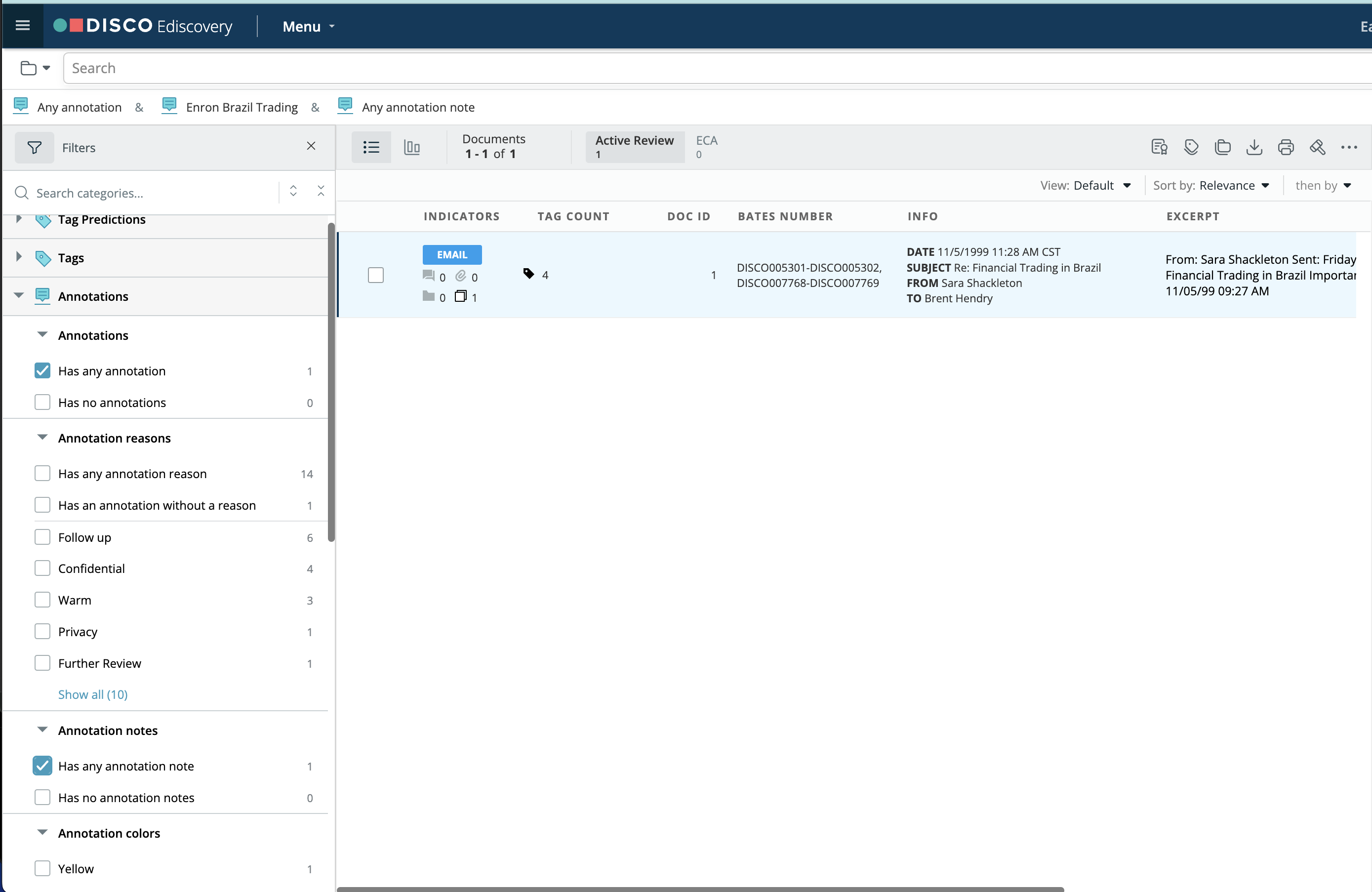Image resolution: width=1372 pixels, height=892 pixels.
Task: Check the 'Further Review' reason
Action: (42, 663)
